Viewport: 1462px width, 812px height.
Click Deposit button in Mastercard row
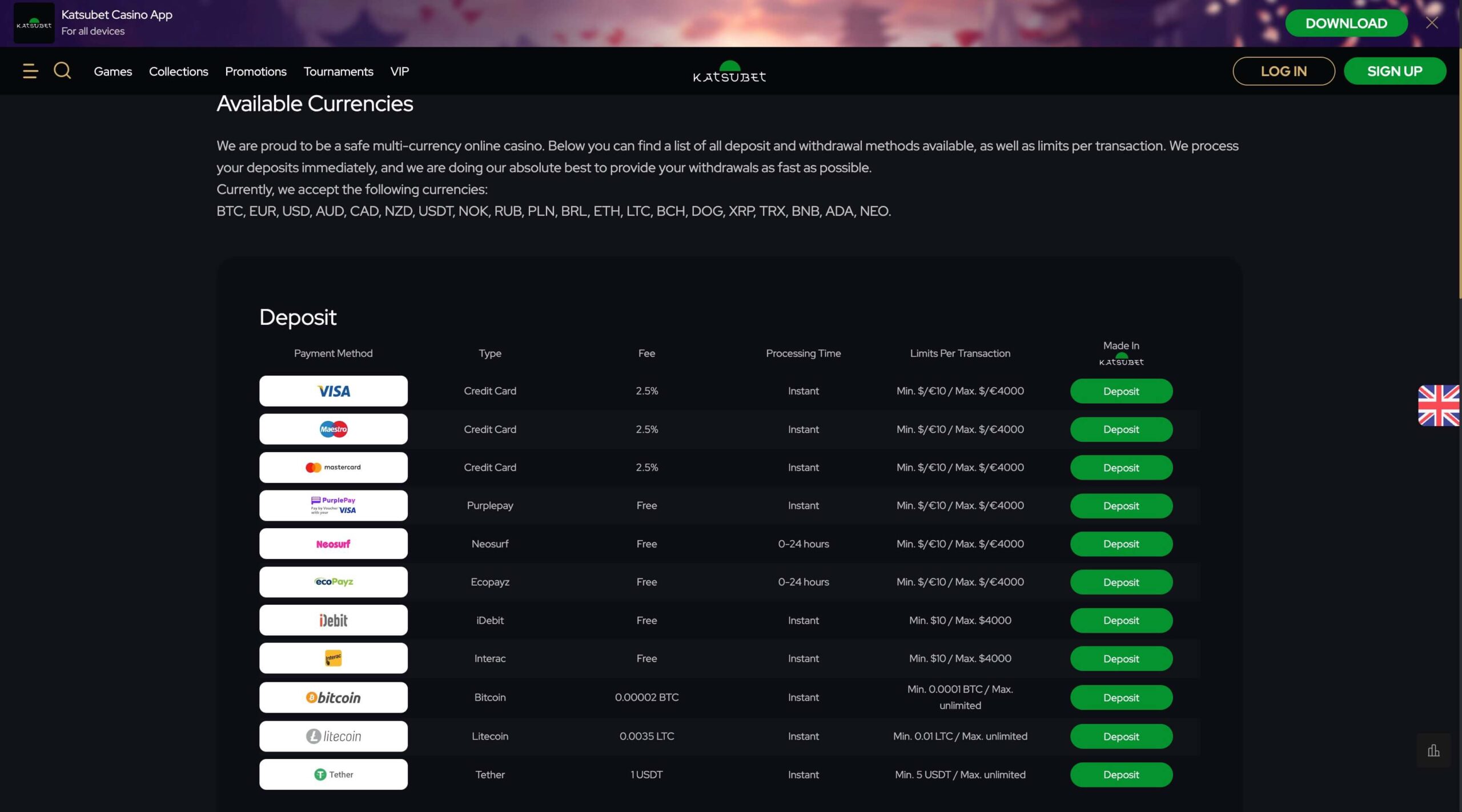click(x=1121, y=468)
